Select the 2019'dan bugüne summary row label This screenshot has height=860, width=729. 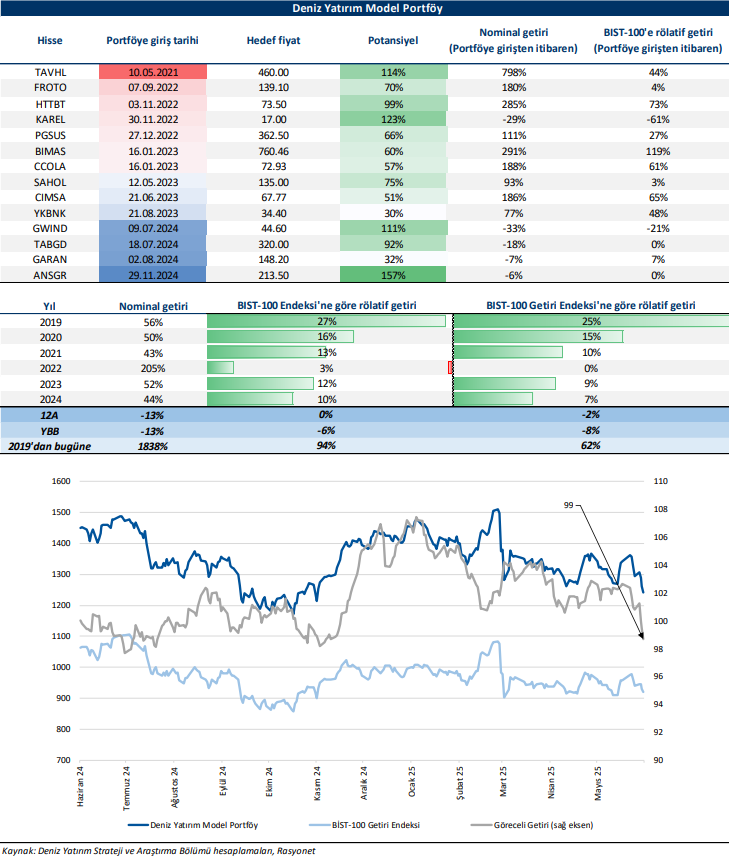(x=50, y=444)
